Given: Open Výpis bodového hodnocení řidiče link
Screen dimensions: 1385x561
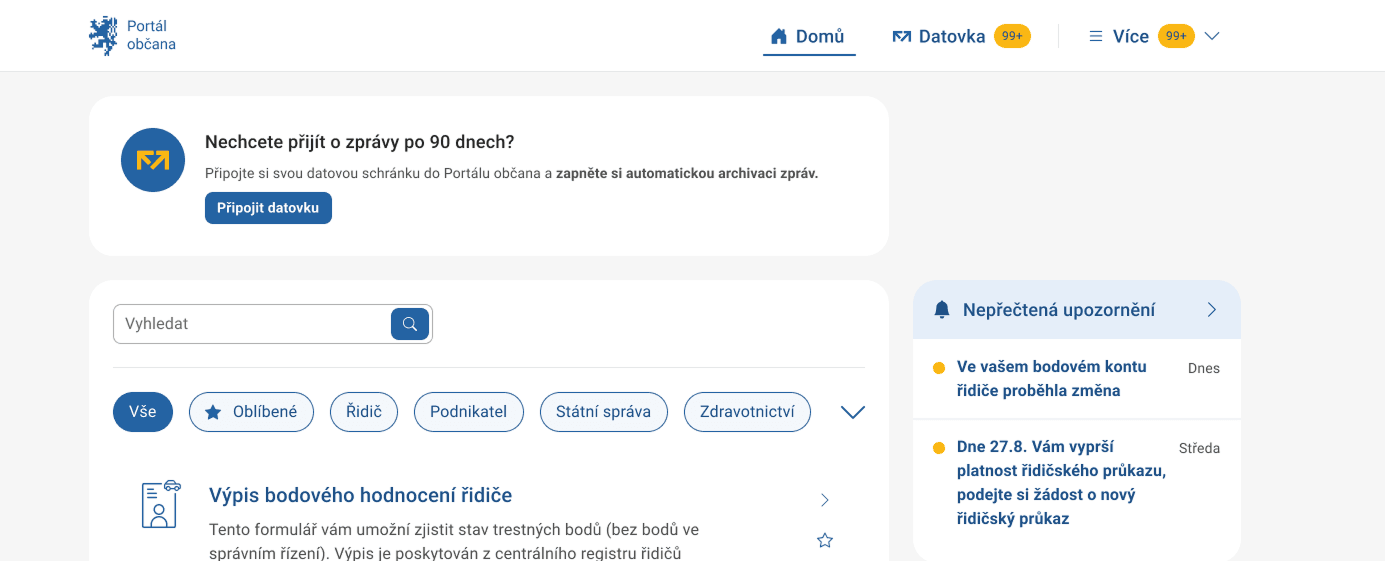Looking at the screenshot, I should [360, 495].
